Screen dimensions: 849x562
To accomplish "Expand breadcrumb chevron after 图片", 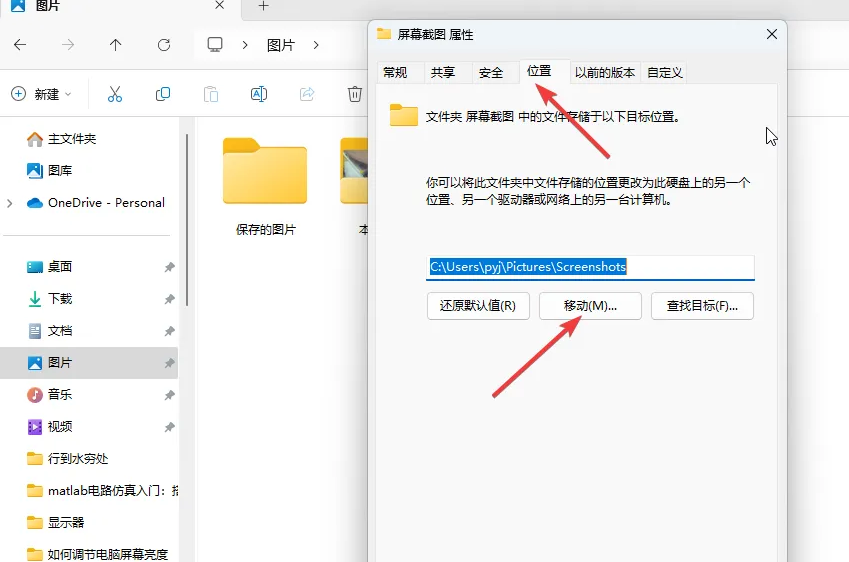I will pos(316,45).
